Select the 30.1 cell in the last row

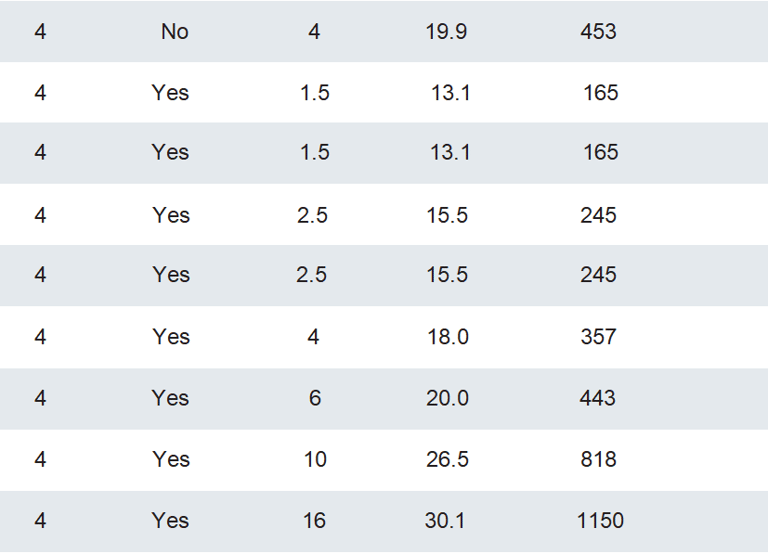click(445, 520)
